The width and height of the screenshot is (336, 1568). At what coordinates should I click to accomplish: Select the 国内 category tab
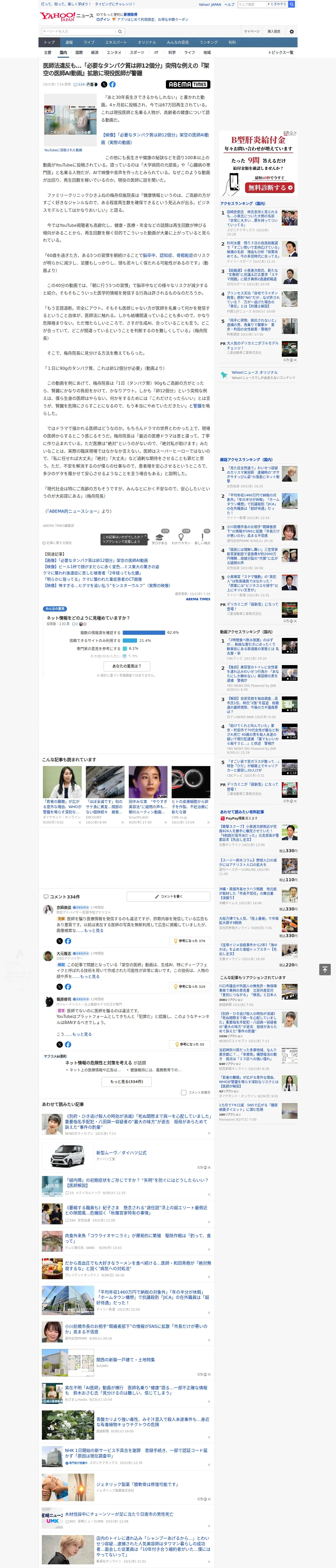point(63,52)
